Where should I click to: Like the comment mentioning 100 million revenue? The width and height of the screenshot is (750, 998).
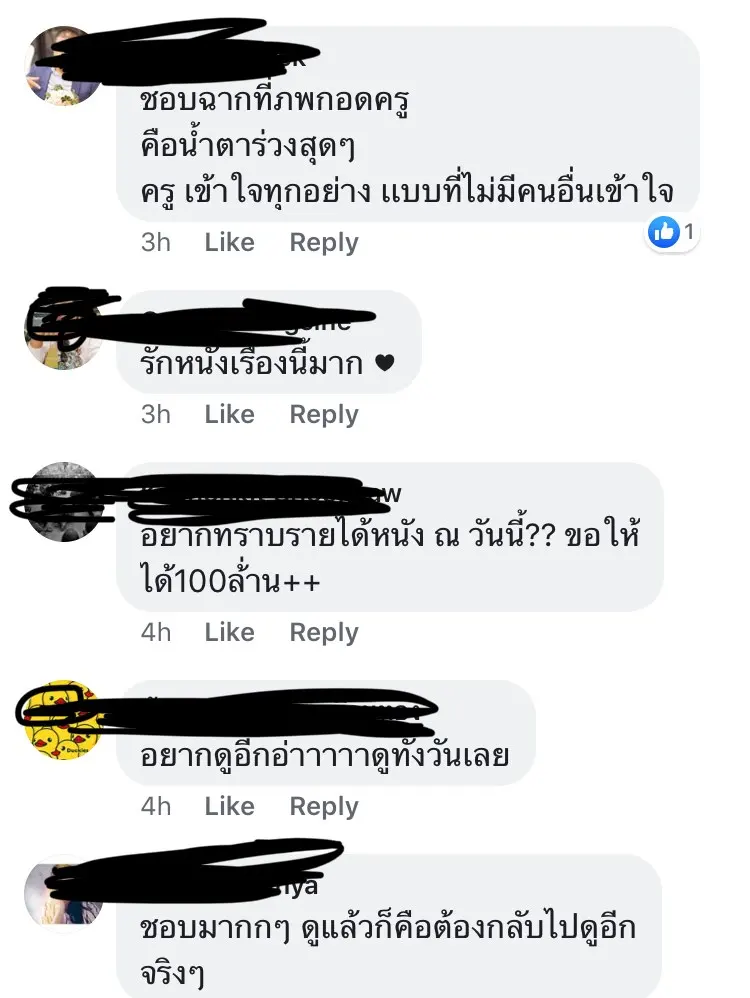click(x=229, y=632)
